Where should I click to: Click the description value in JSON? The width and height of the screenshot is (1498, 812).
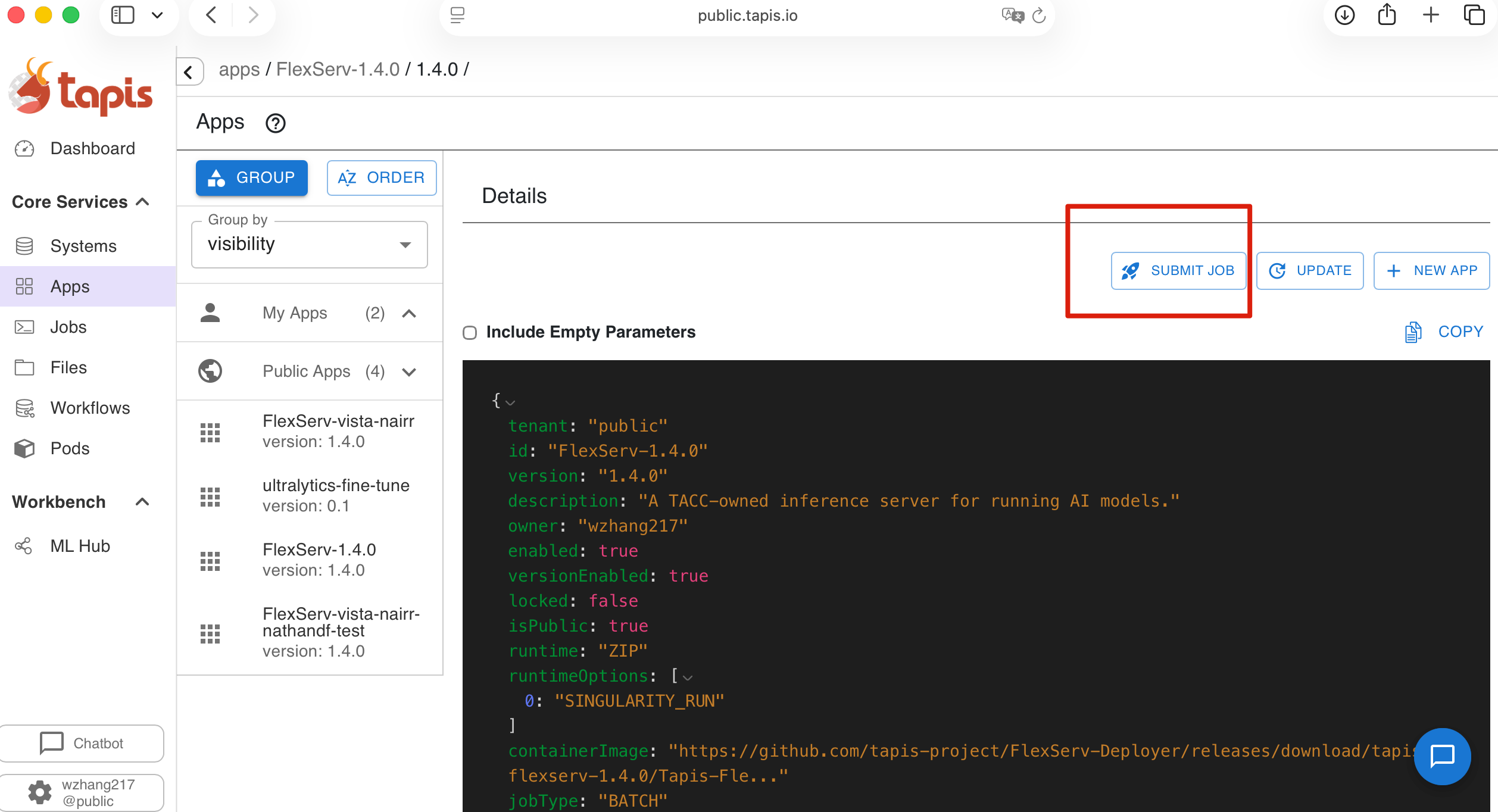click(909, 501)
